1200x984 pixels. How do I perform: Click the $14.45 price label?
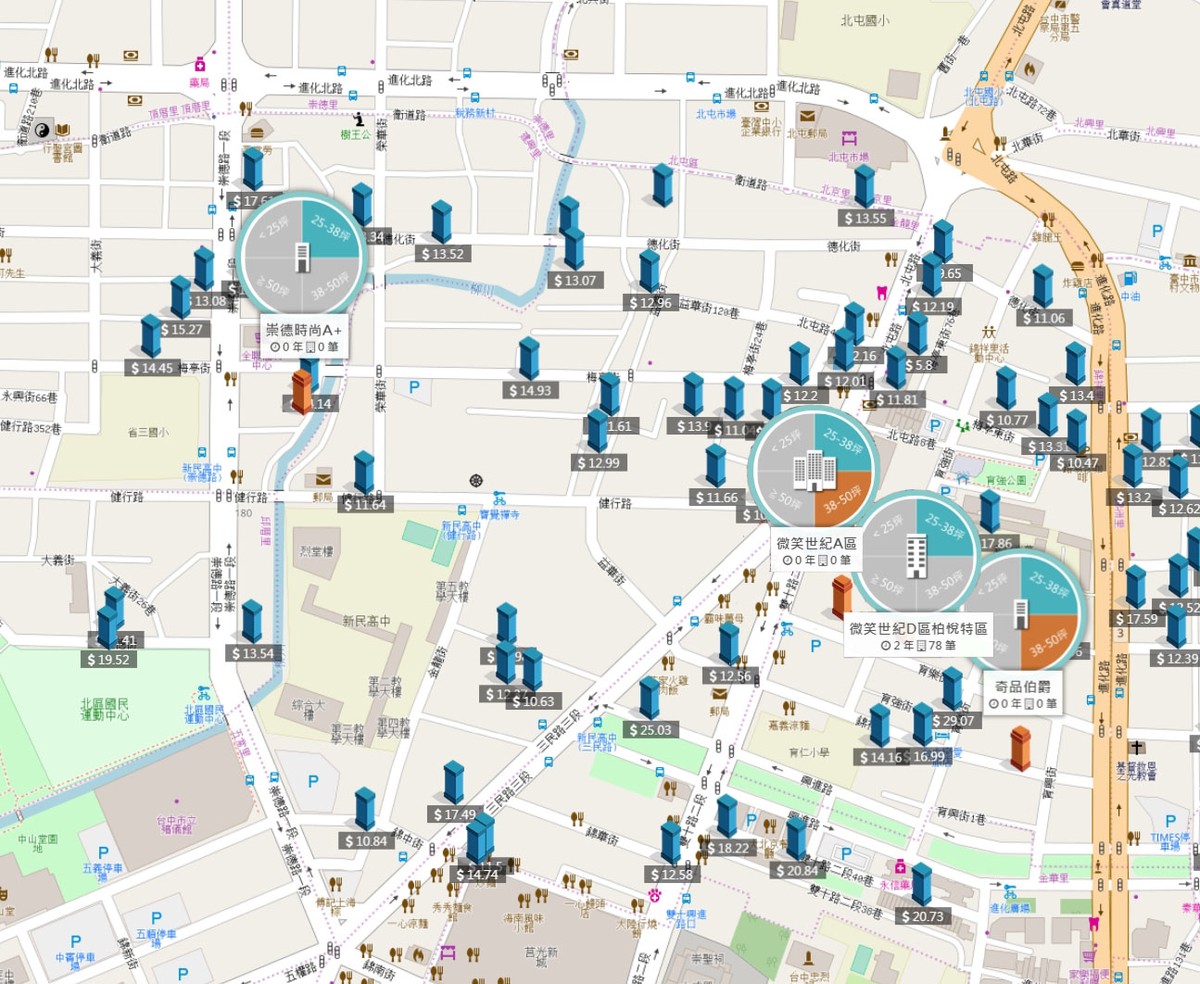pyautogui.click(x=152, y=367)
